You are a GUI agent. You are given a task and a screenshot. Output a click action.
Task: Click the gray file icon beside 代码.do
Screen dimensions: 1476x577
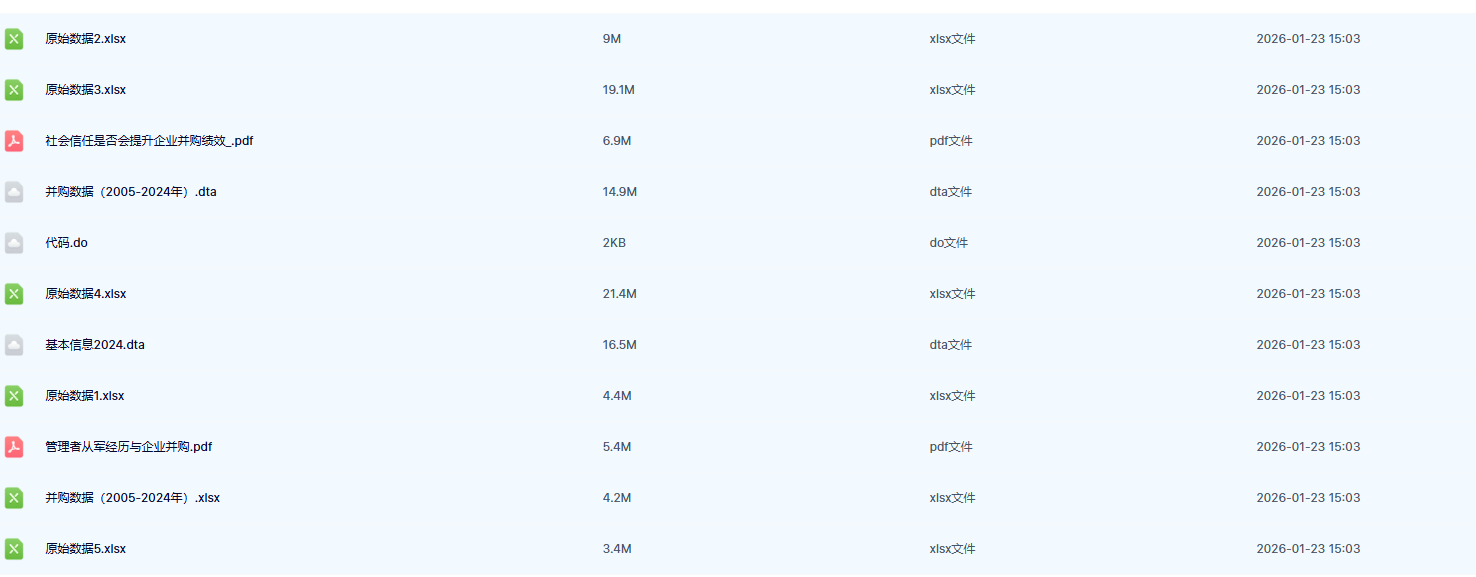point(14,243)
